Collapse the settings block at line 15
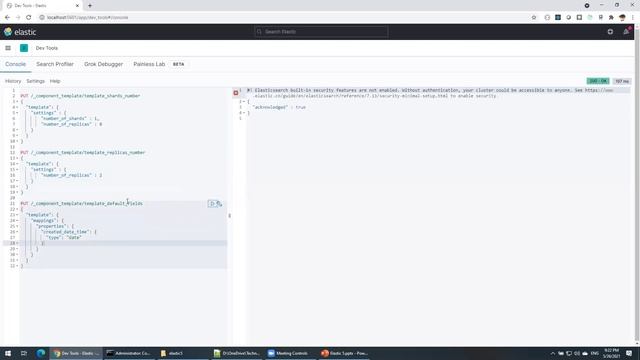This screenshot has width=640, height=360. pyautogui.click(x=17, y=169)
